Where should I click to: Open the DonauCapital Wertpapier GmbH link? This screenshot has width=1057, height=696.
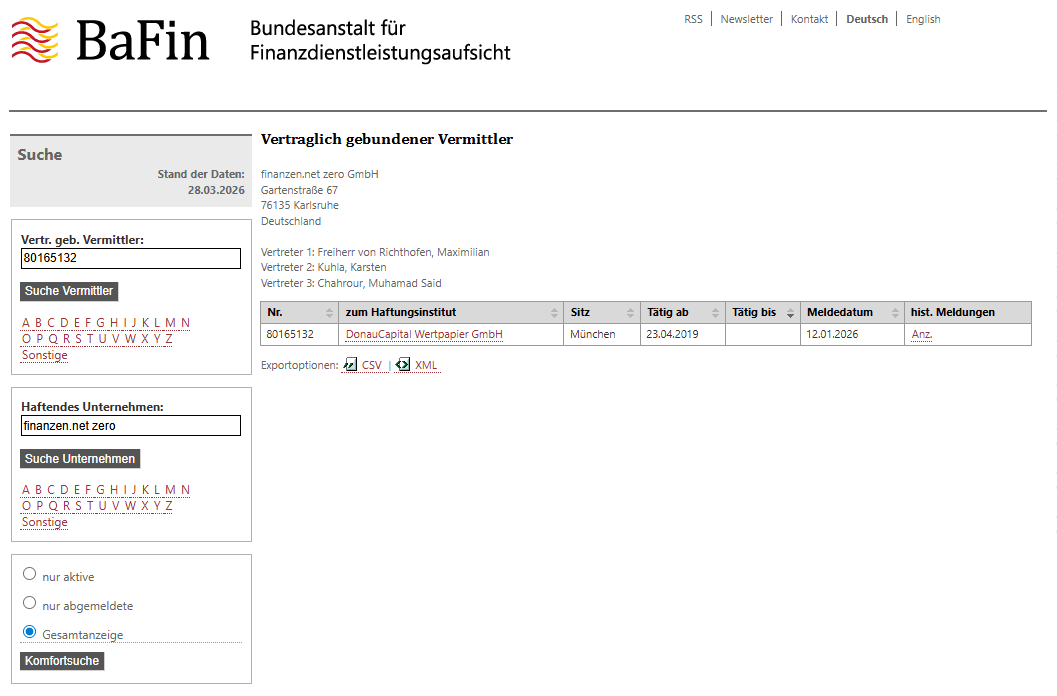(424, 334)
